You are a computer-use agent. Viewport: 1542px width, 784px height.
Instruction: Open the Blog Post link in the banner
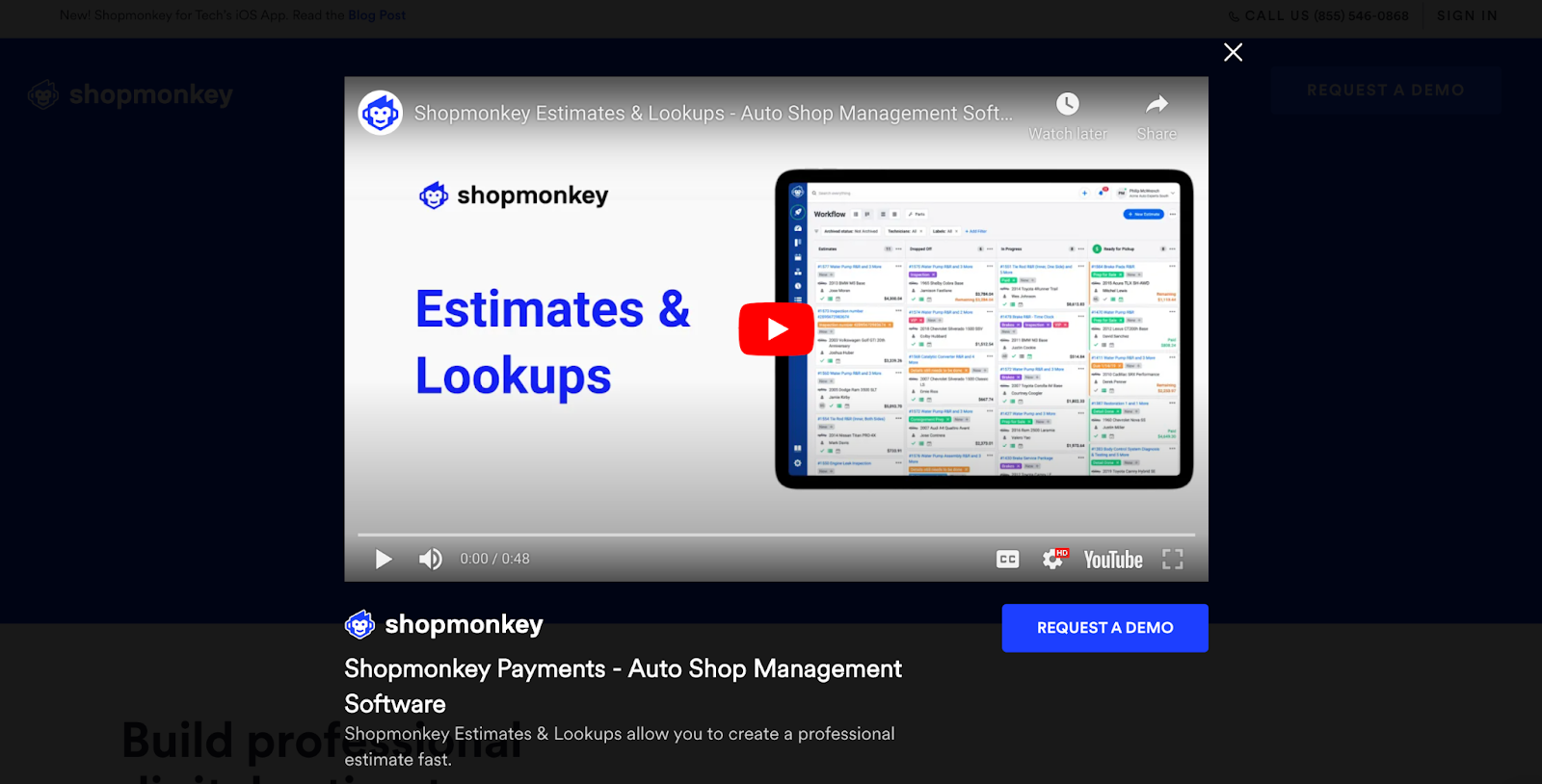(377, 15)
